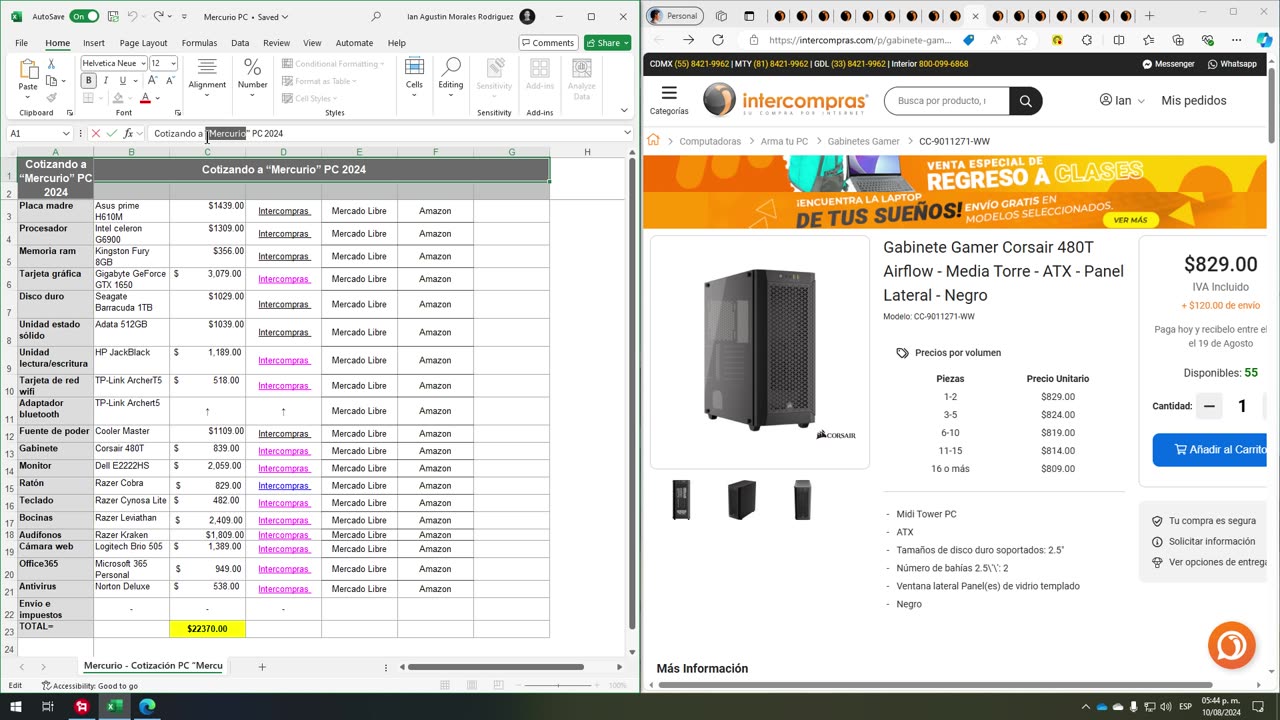Click Busca por producto search field
The width and height of the screenshot is (1280, 720).
(946, 101)
